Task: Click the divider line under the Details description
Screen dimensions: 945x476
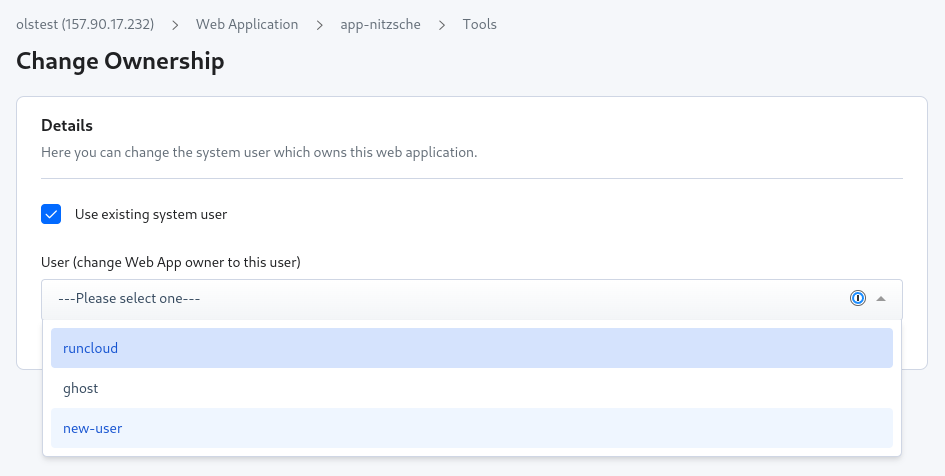Action: (x=472, y=178)
